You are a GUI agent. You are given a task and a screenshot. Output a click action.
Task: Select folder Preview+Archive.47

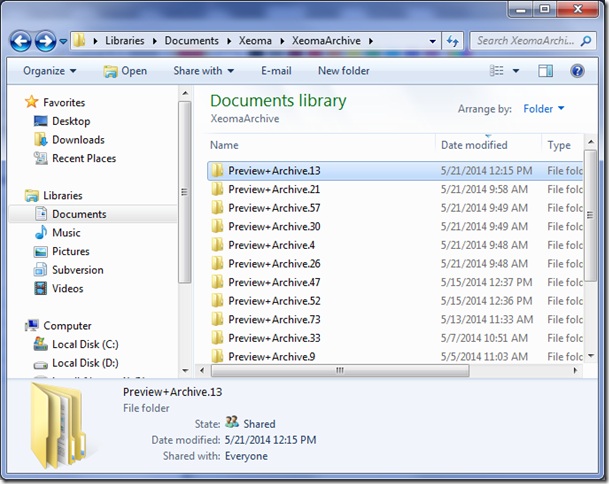[x=395, y=282]
